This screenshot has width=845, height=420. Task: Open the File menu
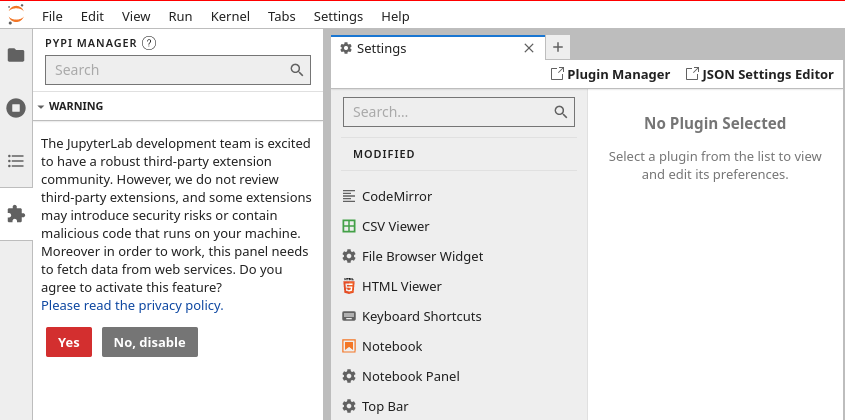52,16
